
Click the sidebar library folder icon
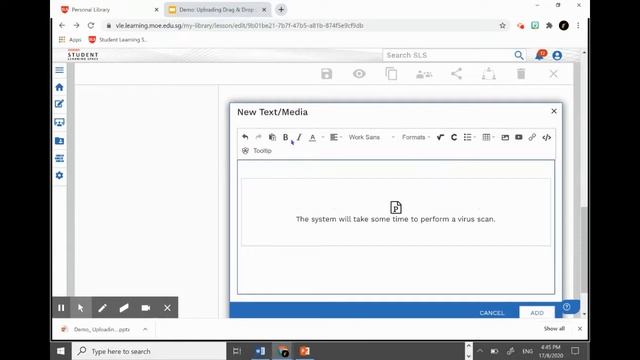(x=60, y=140)
